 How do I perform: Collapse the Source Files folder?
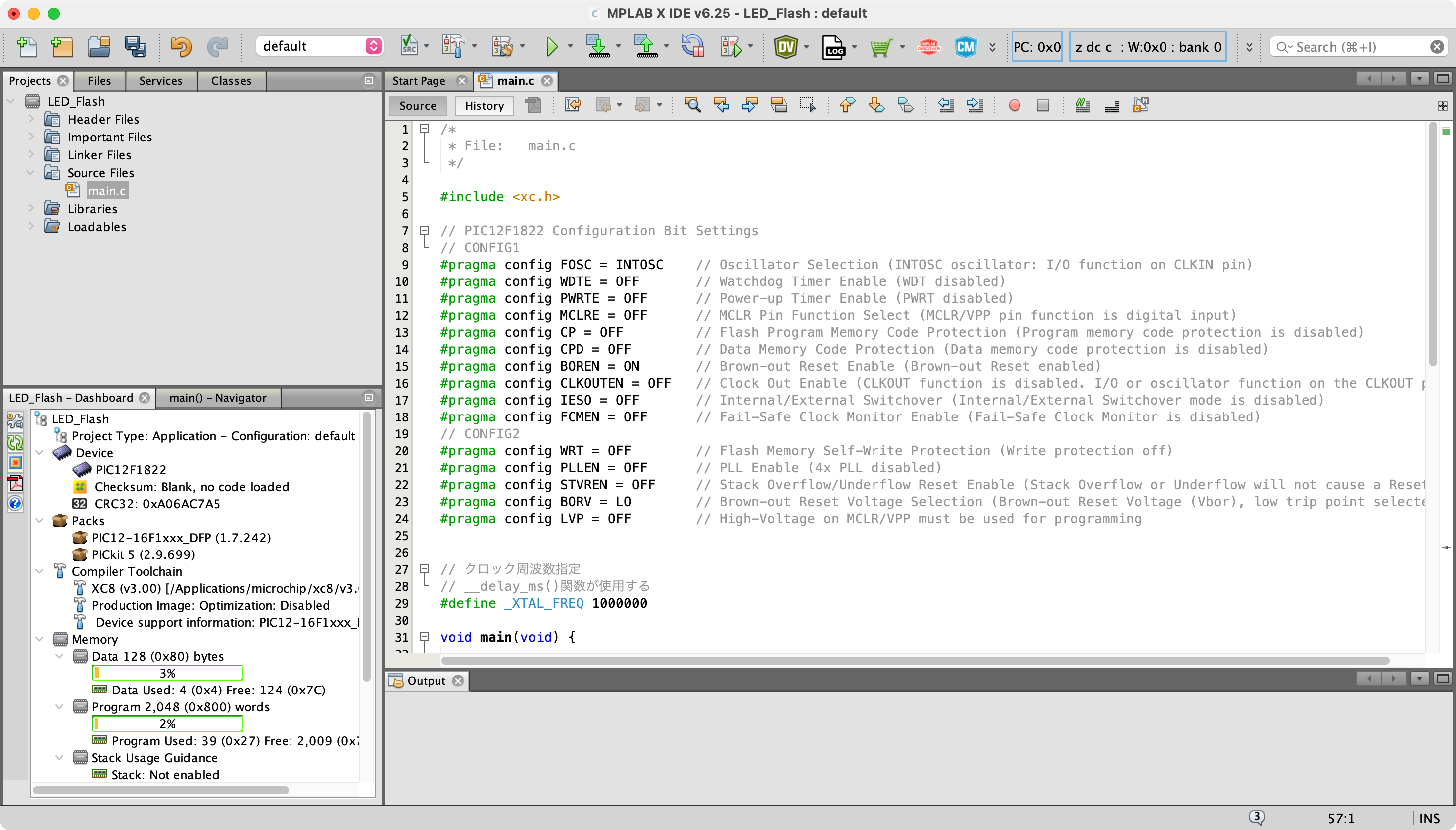(31, 173)
